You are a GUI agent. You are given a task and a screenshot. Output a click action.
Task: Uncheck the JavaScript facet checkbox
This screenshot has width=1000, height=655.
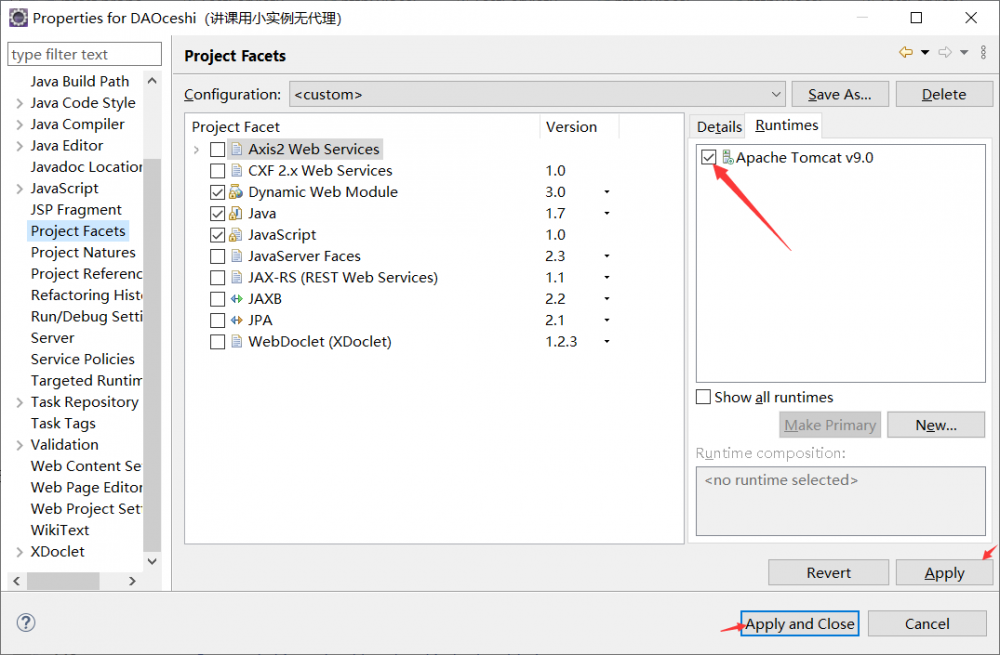click(217, 235)
